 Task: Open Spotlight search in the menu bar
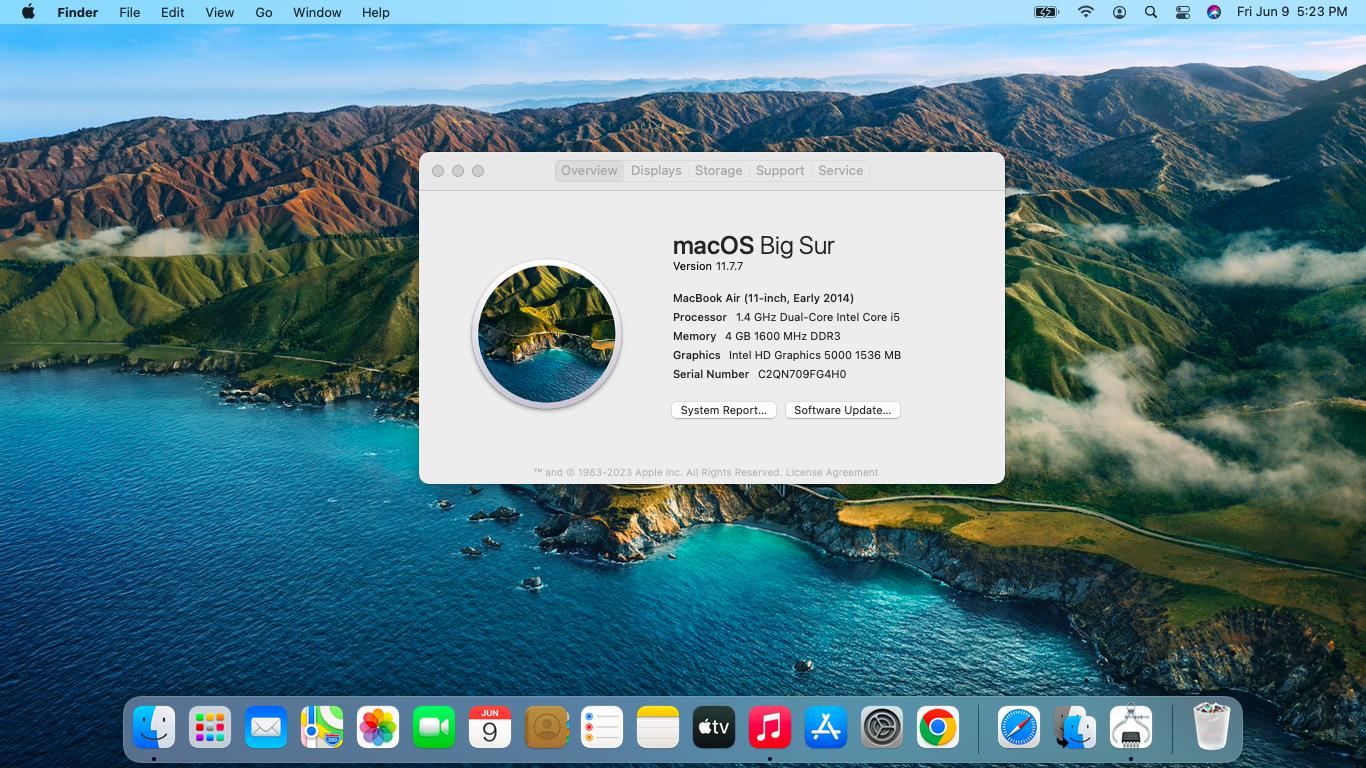(x=1151, y=12)
